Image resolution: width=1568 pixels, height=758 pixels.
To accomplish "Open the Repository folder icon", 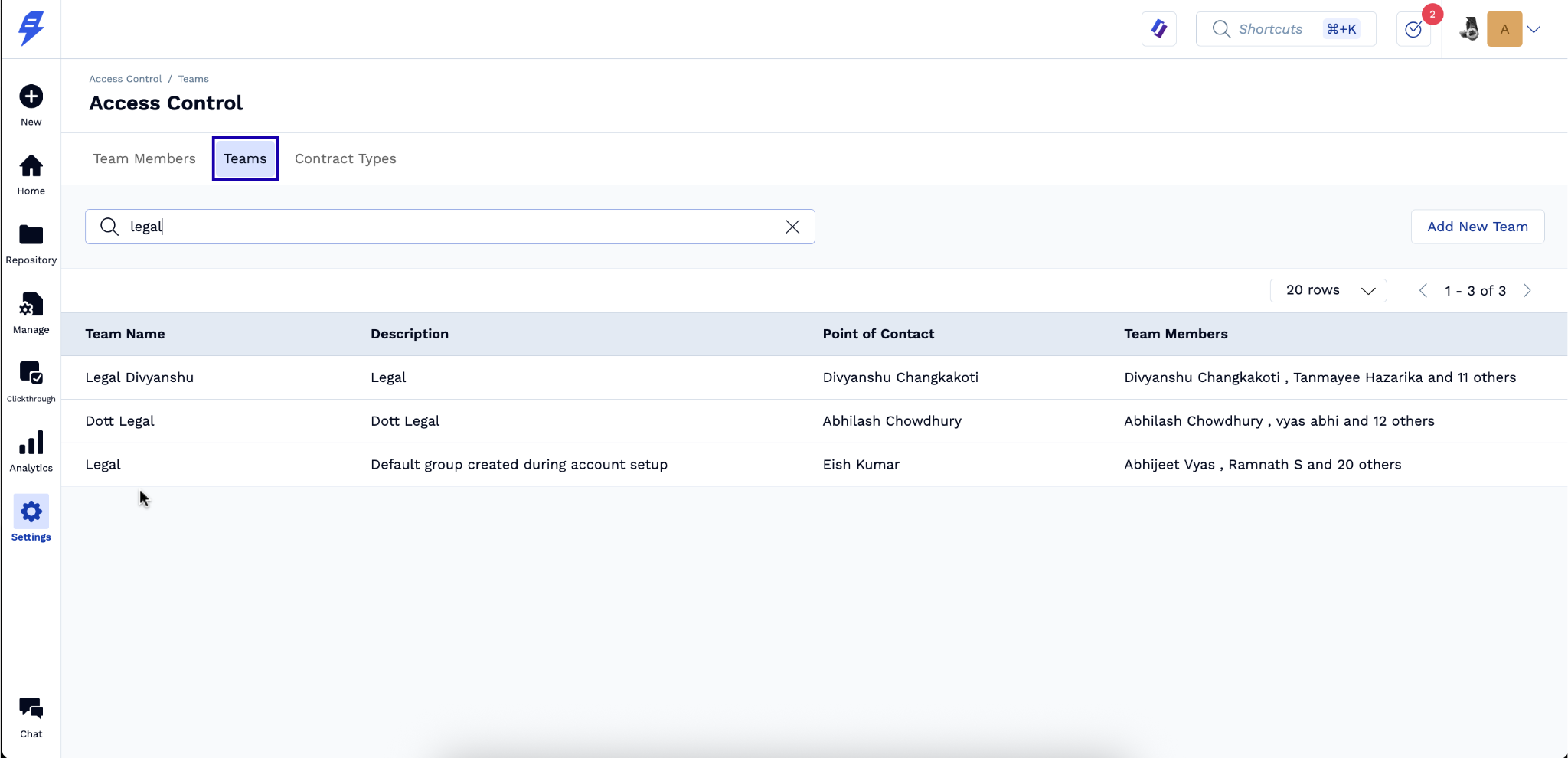I will pos(31,235).
